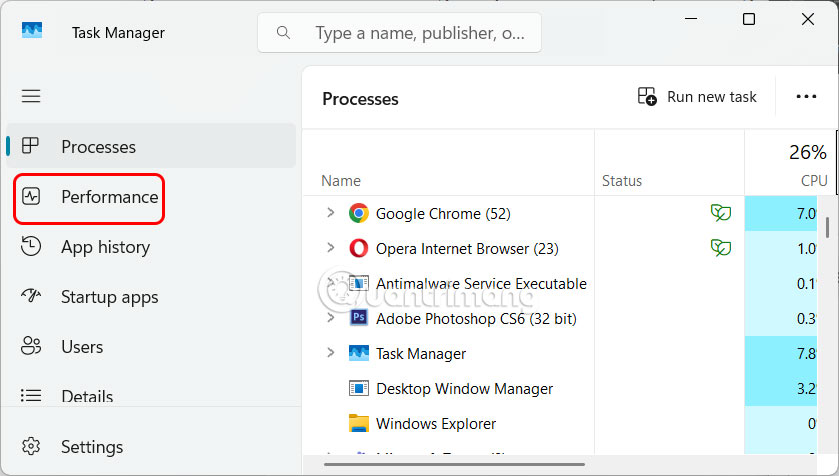This screenshot has height=476, width=839.
Task: Open the Details page
Action: (151, 396)
